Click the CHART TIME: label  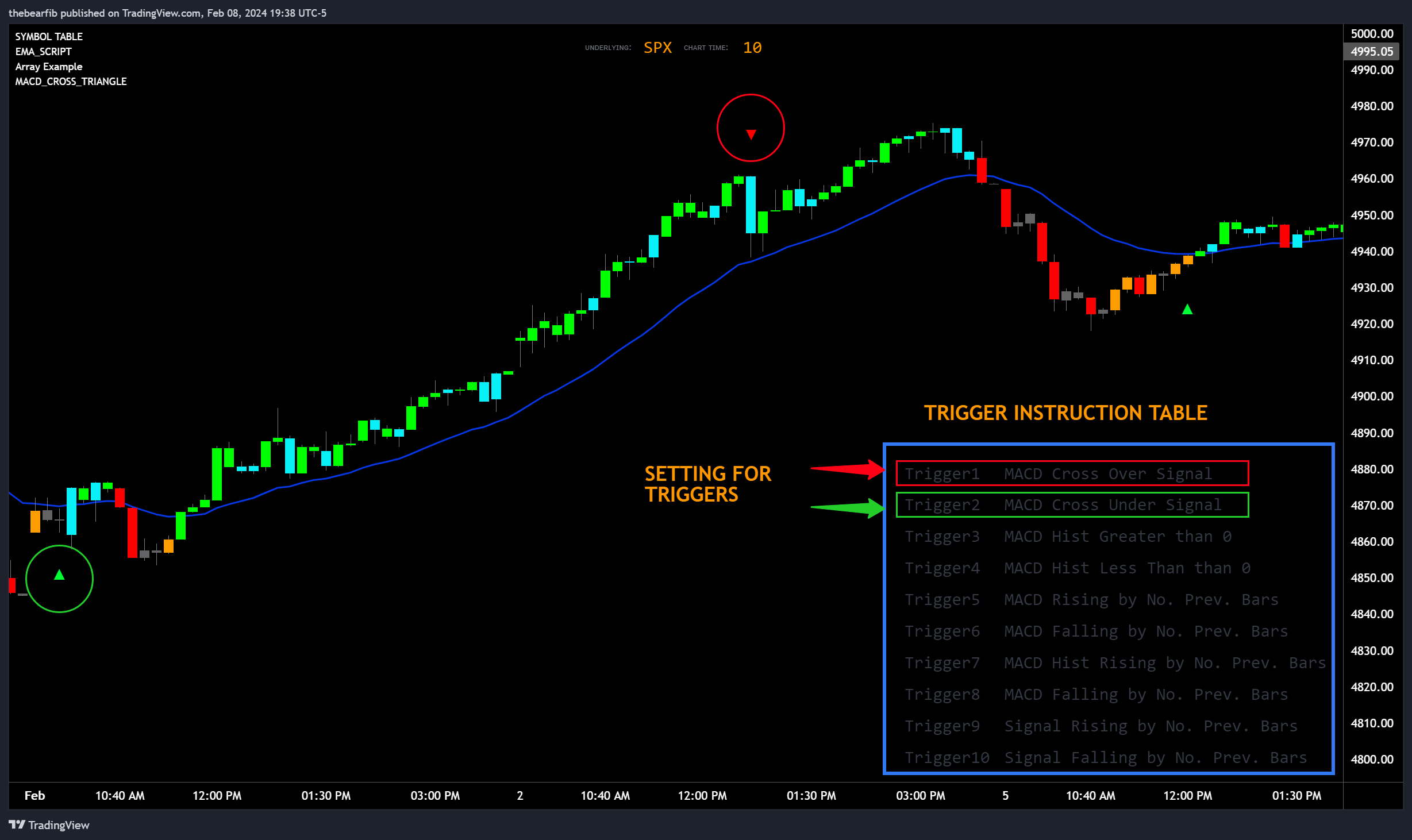point(706,48)
